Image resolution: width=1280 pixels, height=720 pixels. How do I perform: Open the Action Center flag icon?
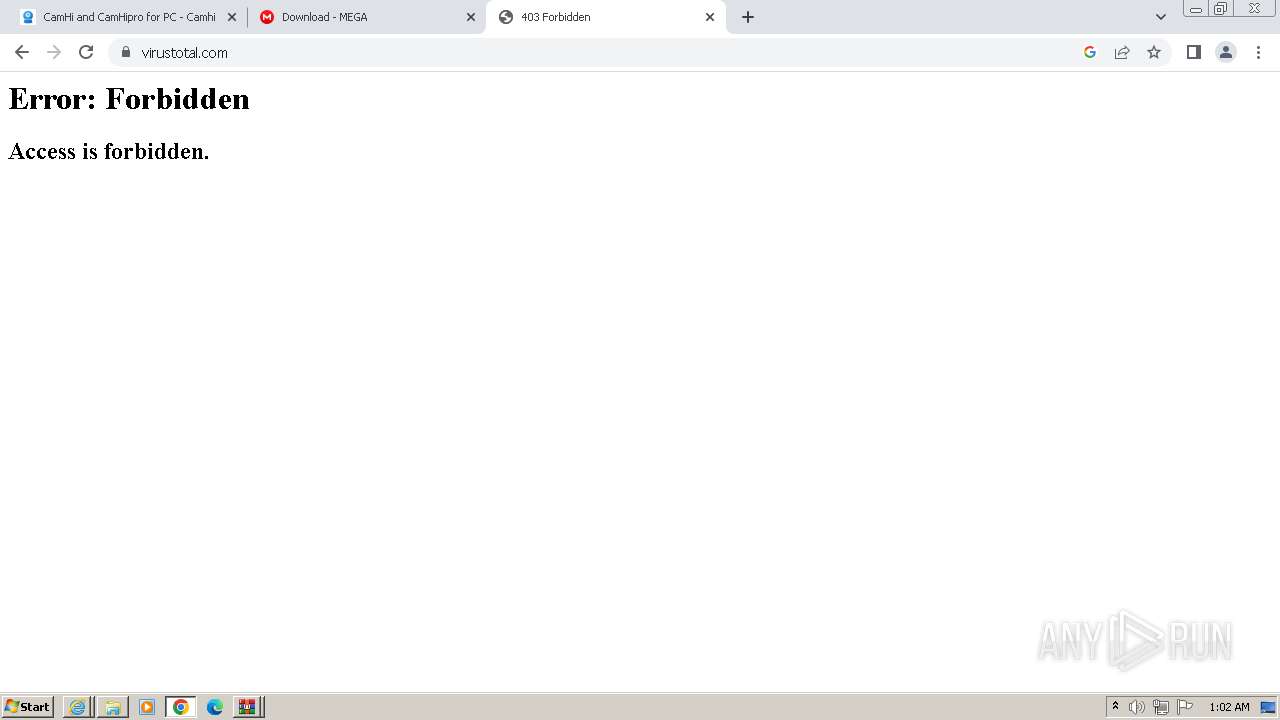pos(1185,707)
